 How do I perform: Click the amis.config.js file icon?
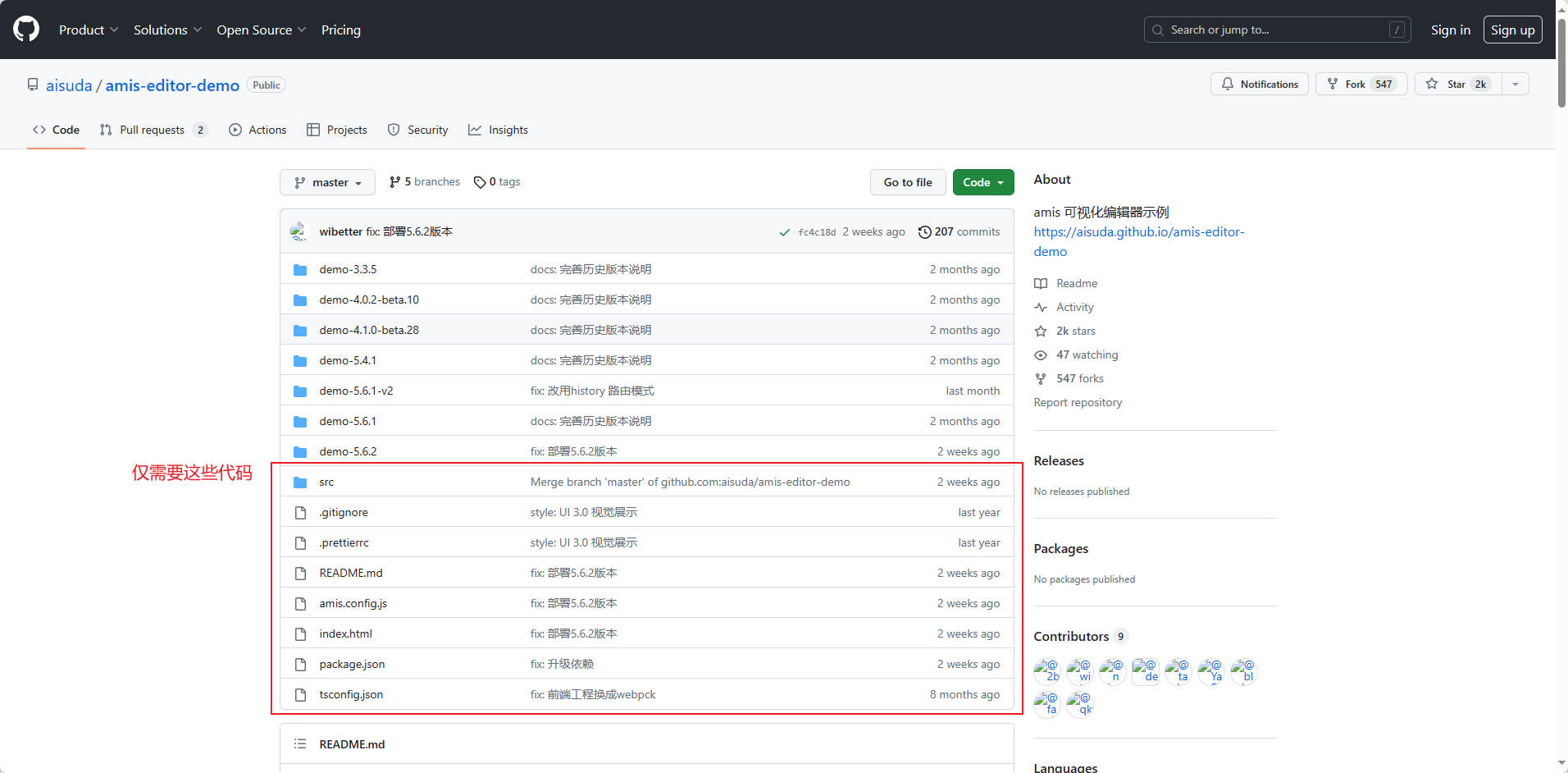pyautogui.click(x=300, y=603)
